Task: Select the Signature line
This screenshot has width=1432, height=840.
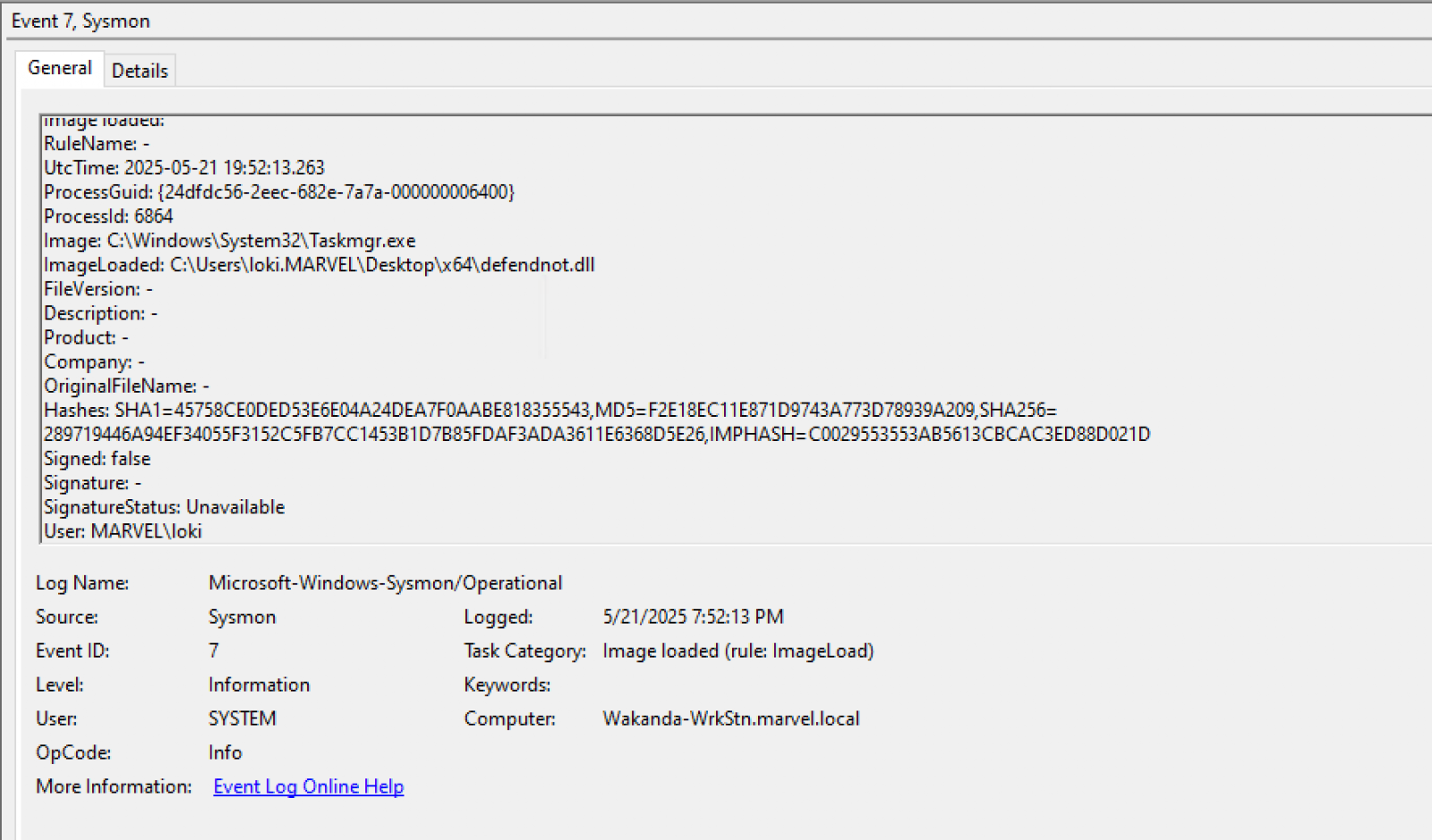Action: click(93, 482)
